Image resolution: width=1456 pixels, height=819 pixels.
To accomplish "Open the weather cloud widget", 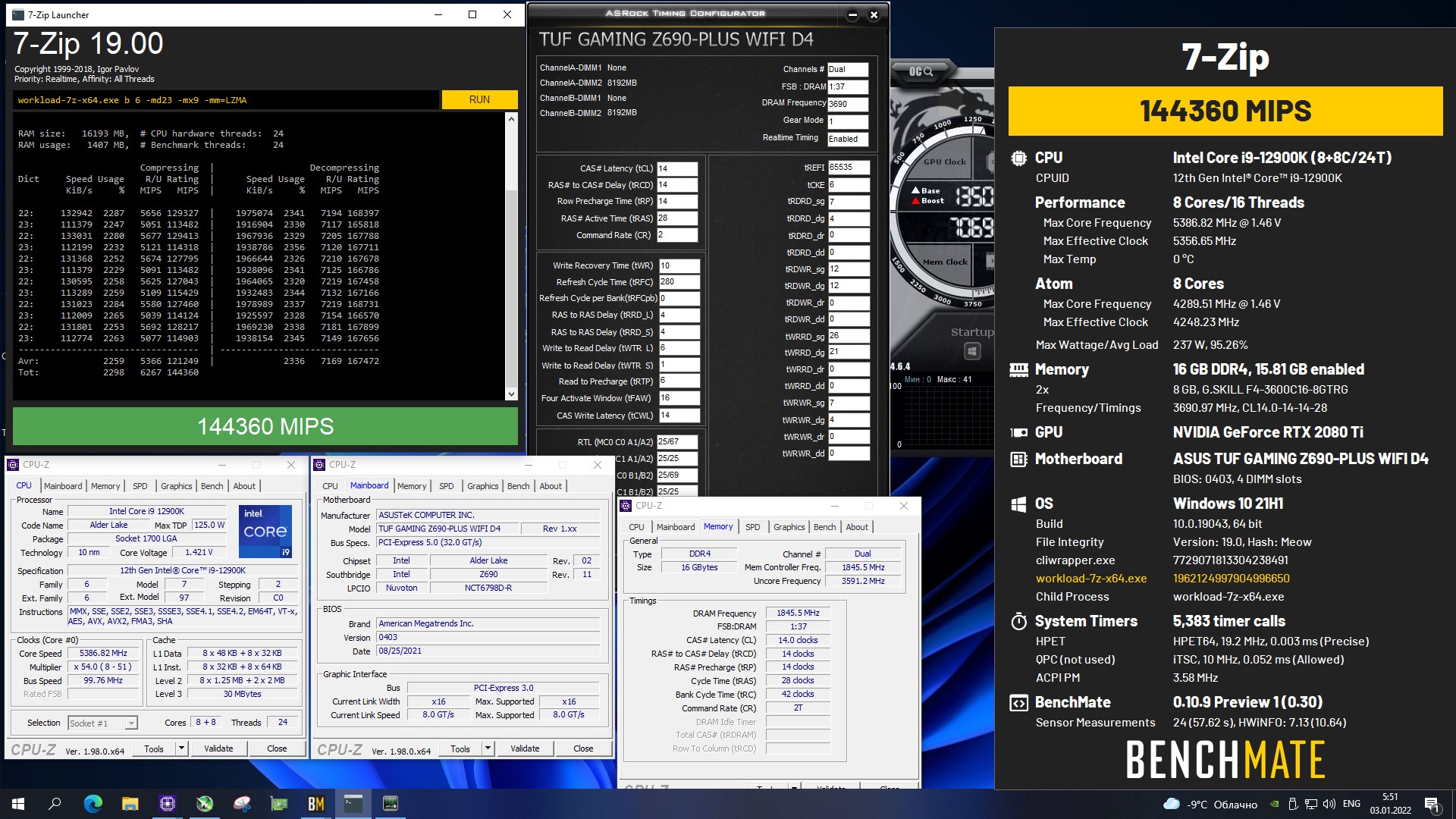I will coord(1210,804).
